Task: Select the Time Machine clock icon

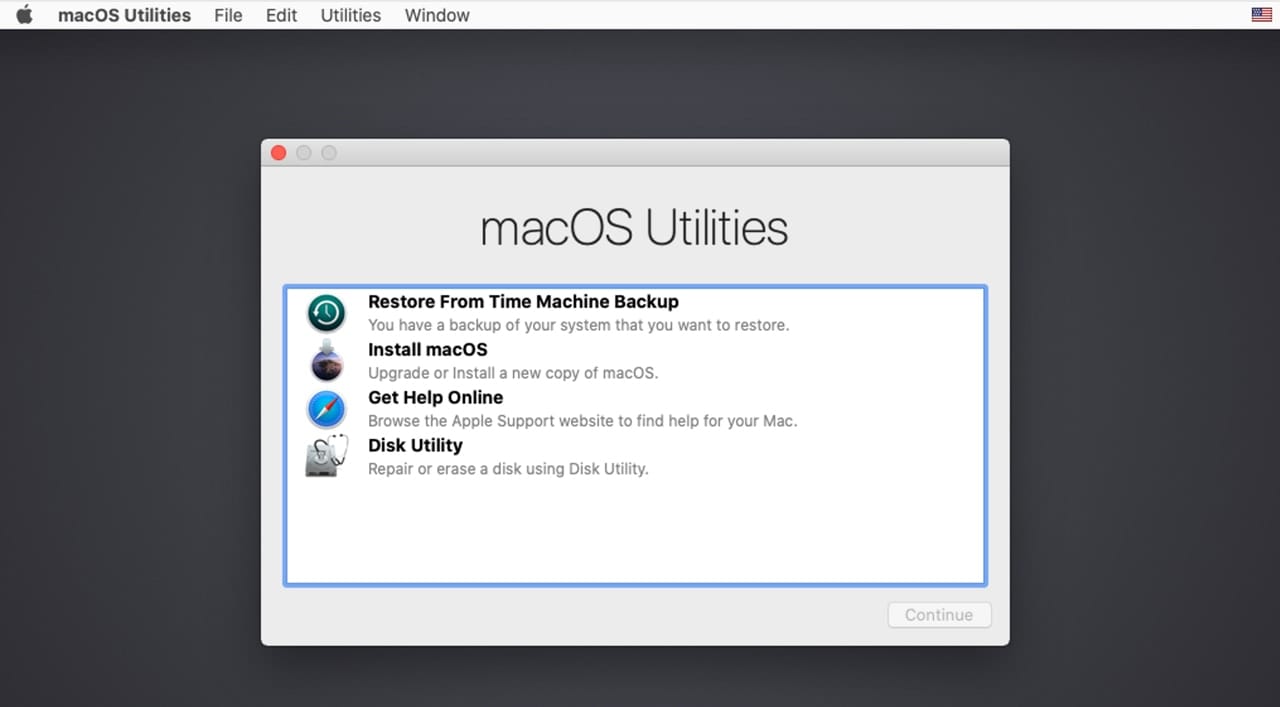Action: click(326, 313)
